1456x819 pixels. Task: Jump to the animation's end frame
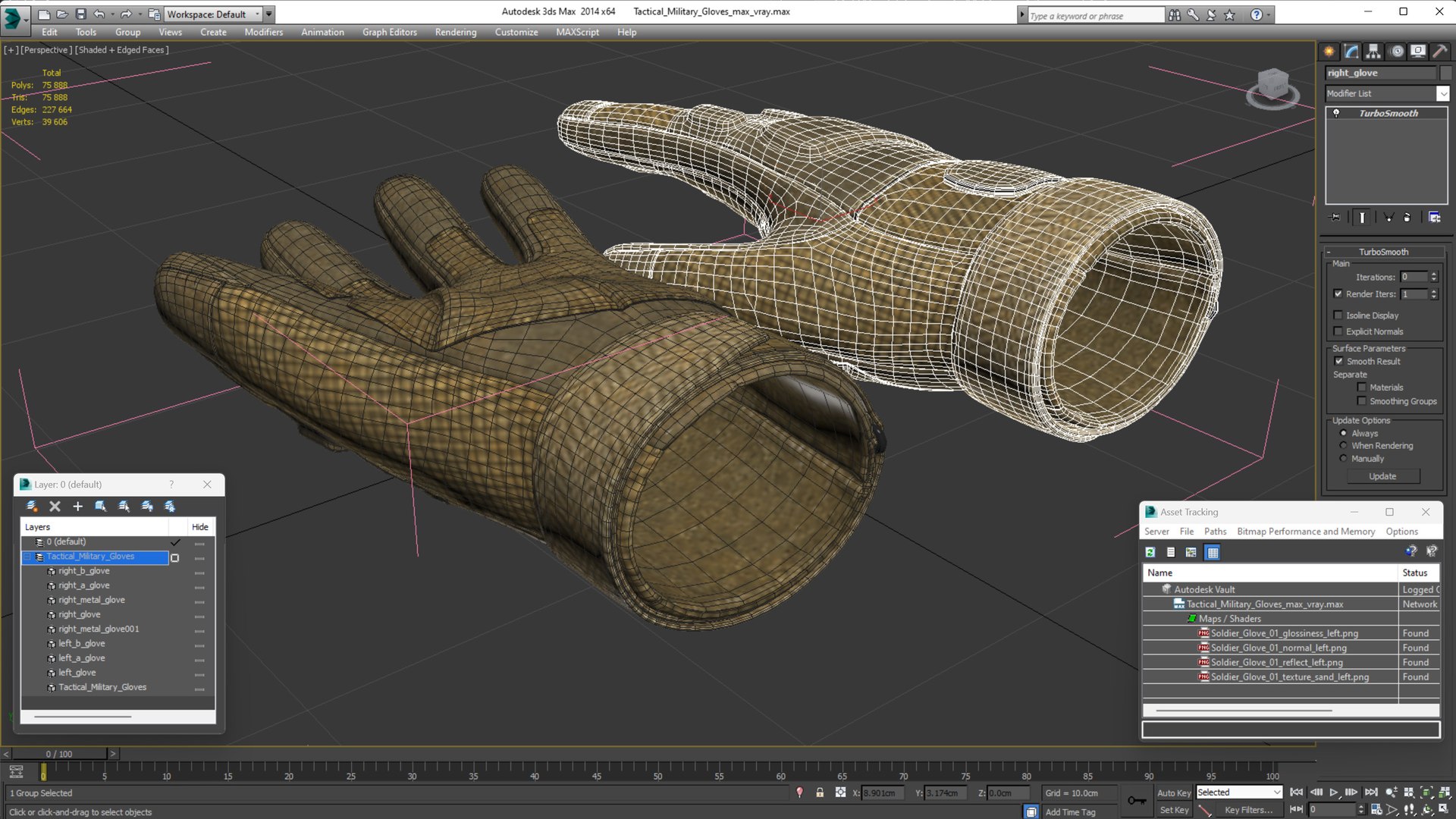[1371, 792]
